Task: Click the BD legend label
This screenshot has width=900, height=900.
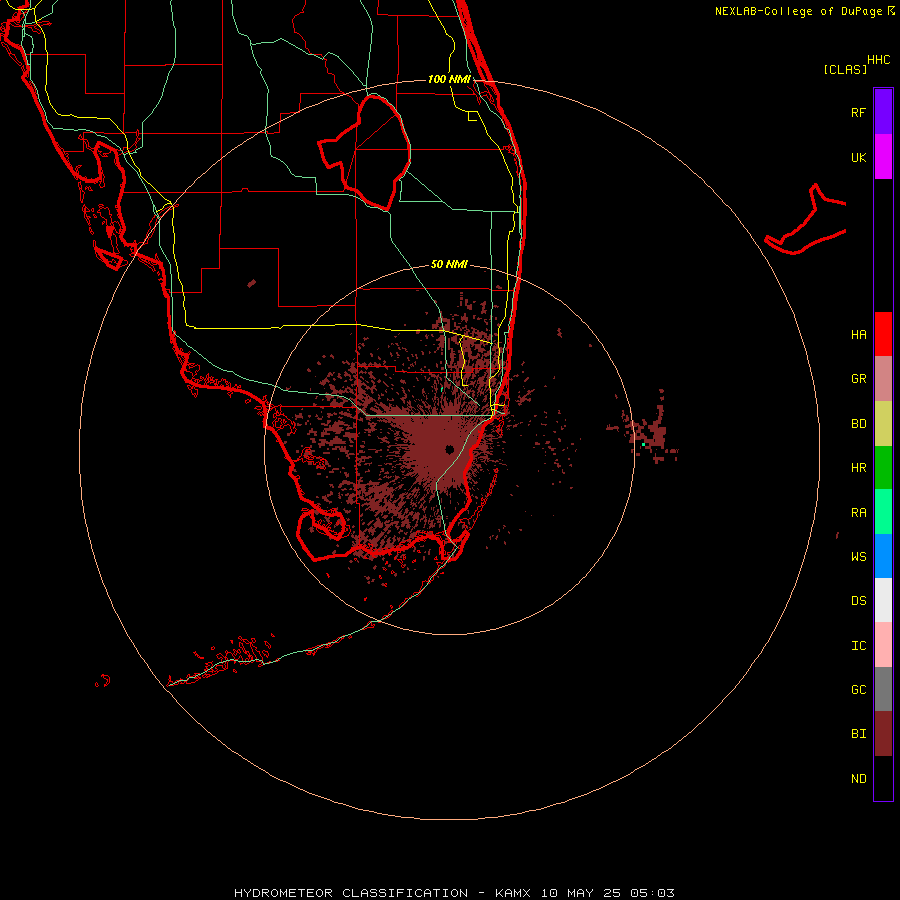Action: click(x=858, y=424)
